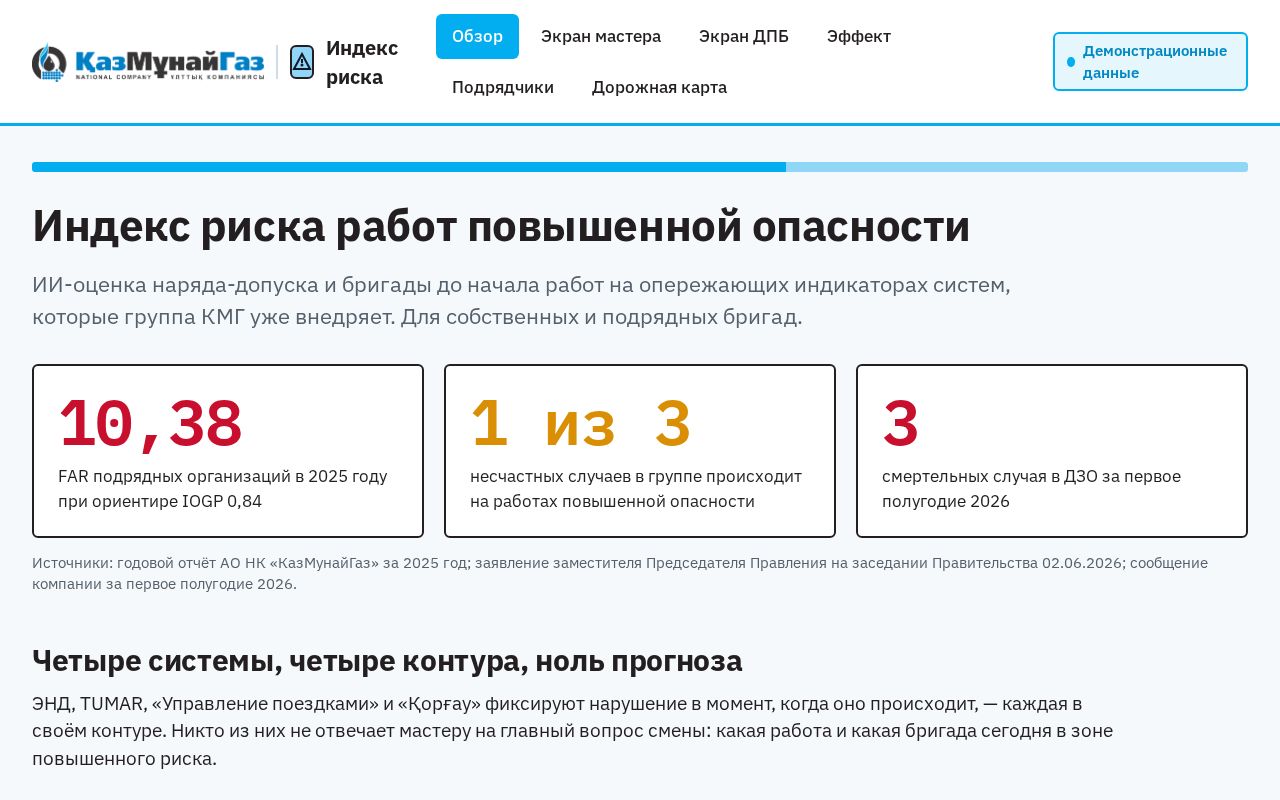Viewport: 1280px width, 800px height.
Task: Switch to Экран мастера tab
Action: 601,37
